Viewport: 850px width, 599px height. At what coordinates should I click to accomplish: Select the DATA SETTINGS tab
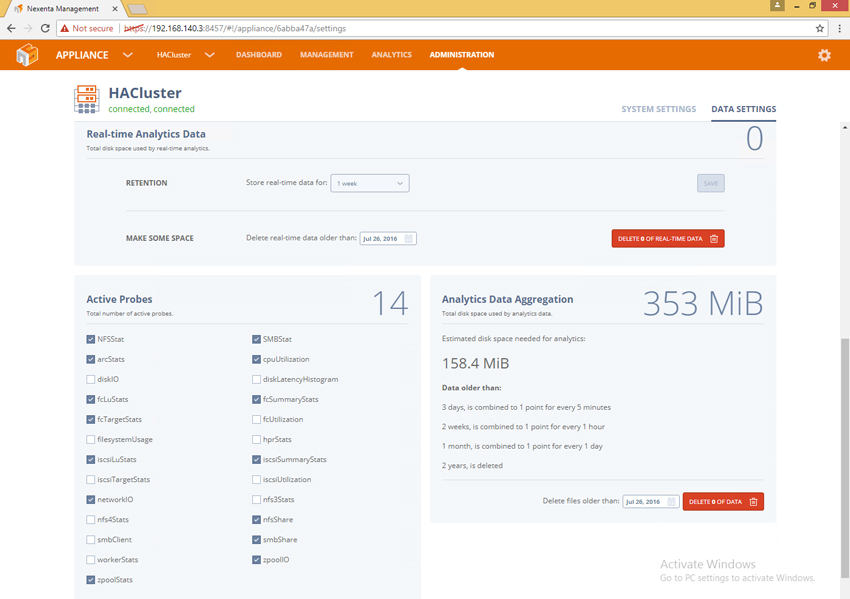[x=744, y=109]
